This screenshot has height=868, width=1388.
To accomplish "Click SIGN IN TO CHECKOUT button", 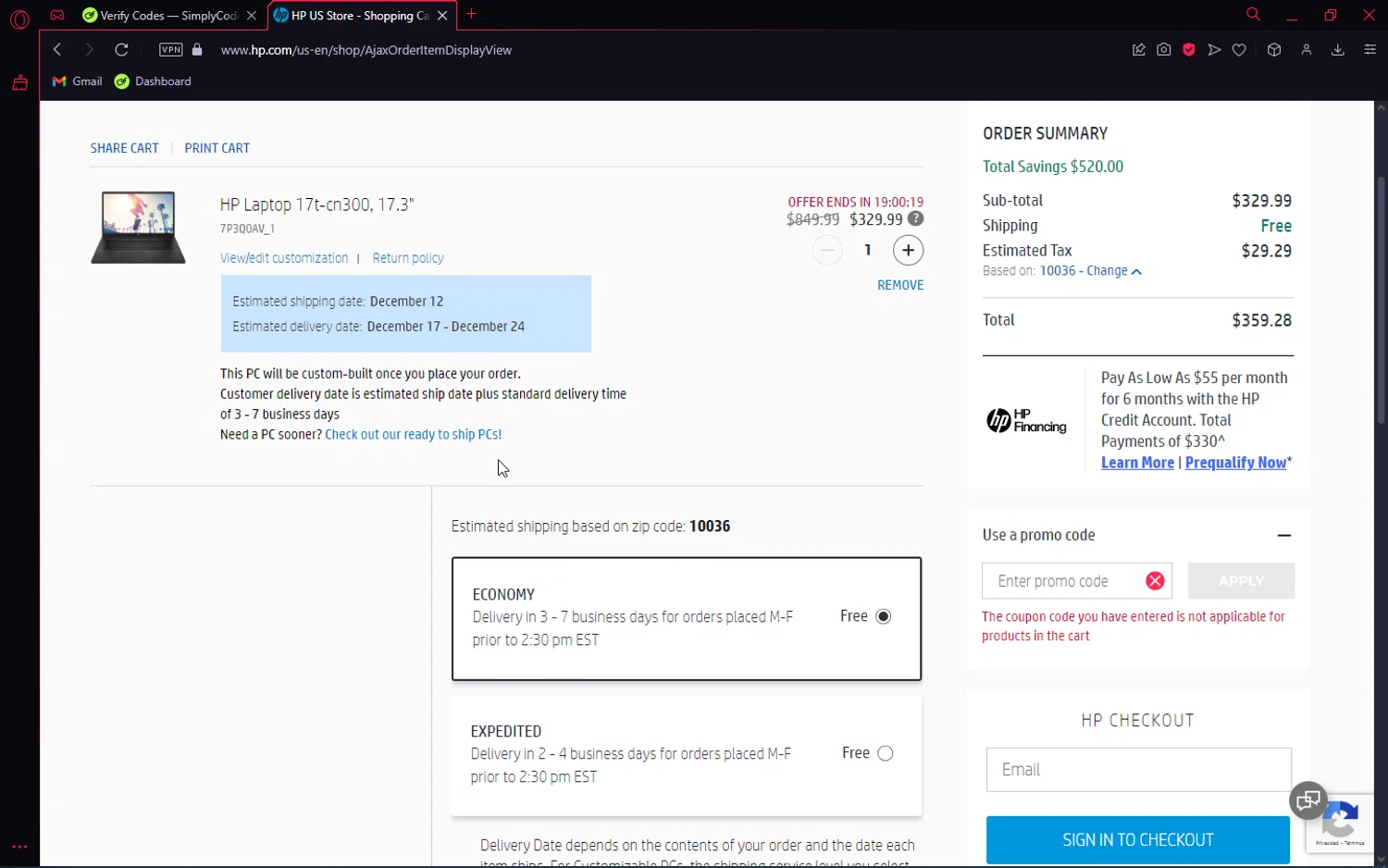I will 1138,840.
